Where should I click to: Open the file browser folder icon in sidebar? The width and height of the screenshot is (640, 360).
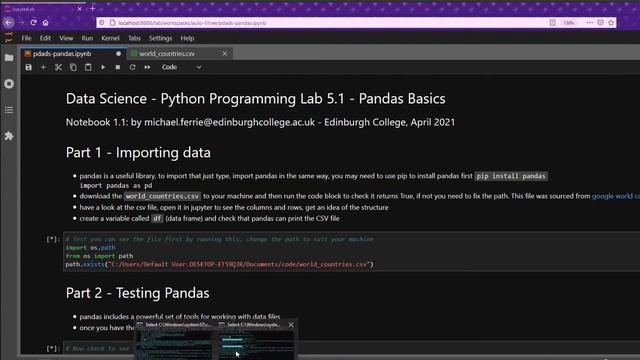tap(9, 58)
